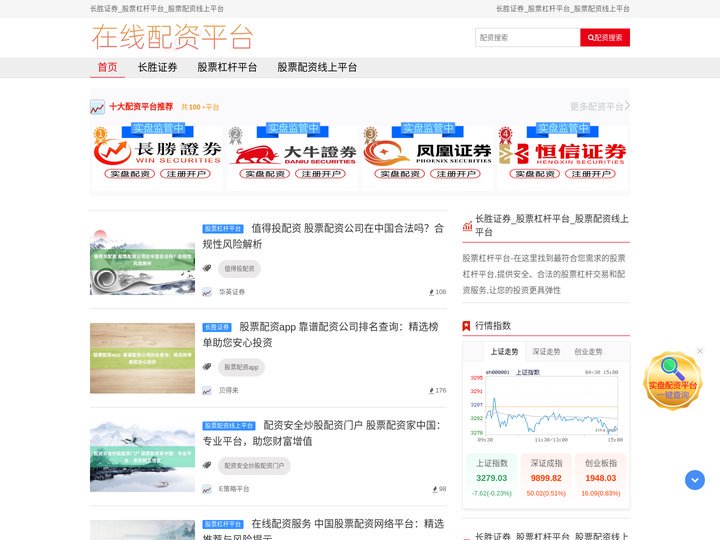
Task: Switch to the 上证走势 chart tab
Action: (504, 352)
